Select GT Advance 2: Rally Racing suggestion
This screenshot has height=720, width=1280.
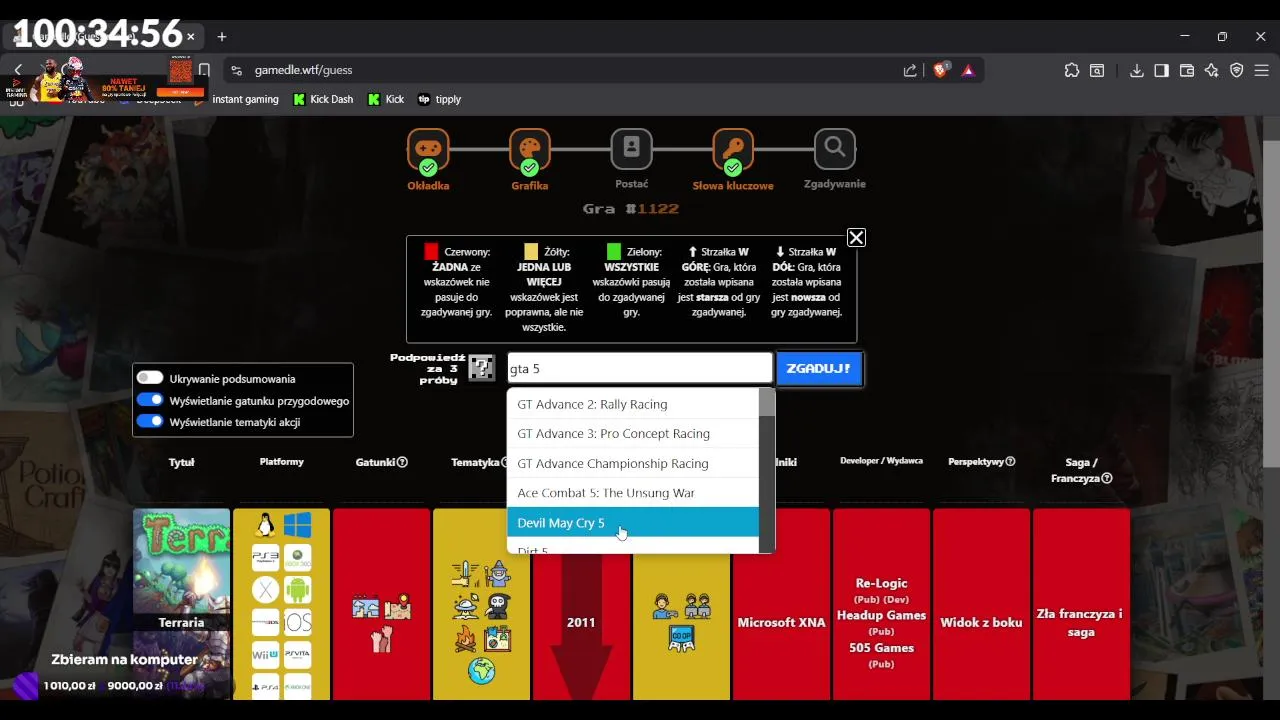click(633, 404)
